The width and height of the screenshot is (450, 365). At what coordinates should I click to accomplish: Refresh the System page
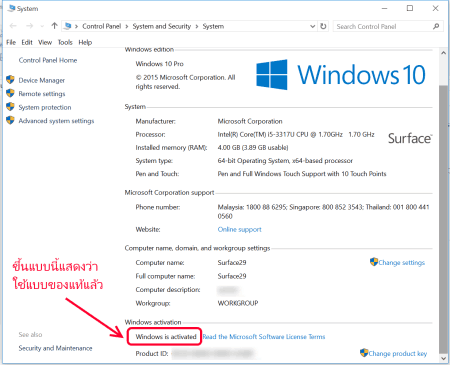323,26
